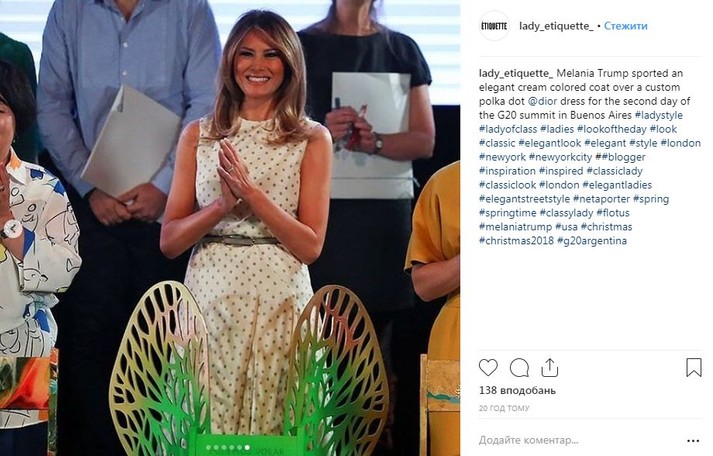The height and width of the screenshot is (456, 713).
Task: Open the @dior mention link
Action: [x=542, y=101]
